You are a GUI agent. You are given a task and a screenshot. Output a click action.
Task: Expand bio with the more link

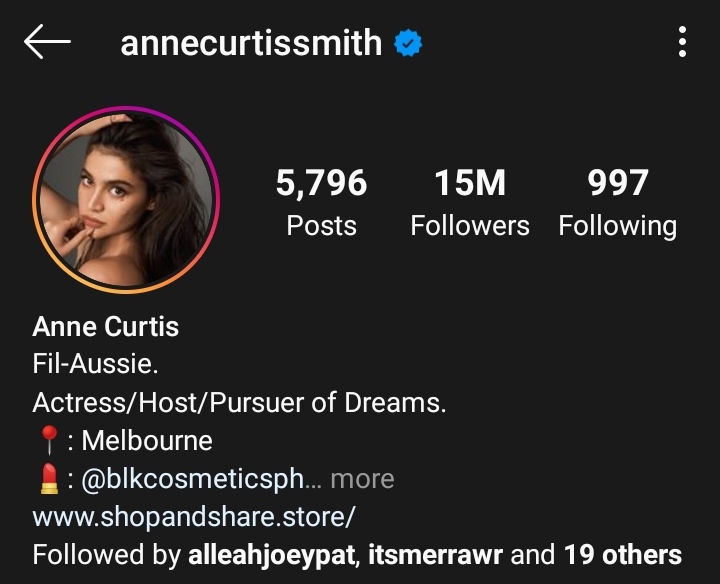pos(362,479)
